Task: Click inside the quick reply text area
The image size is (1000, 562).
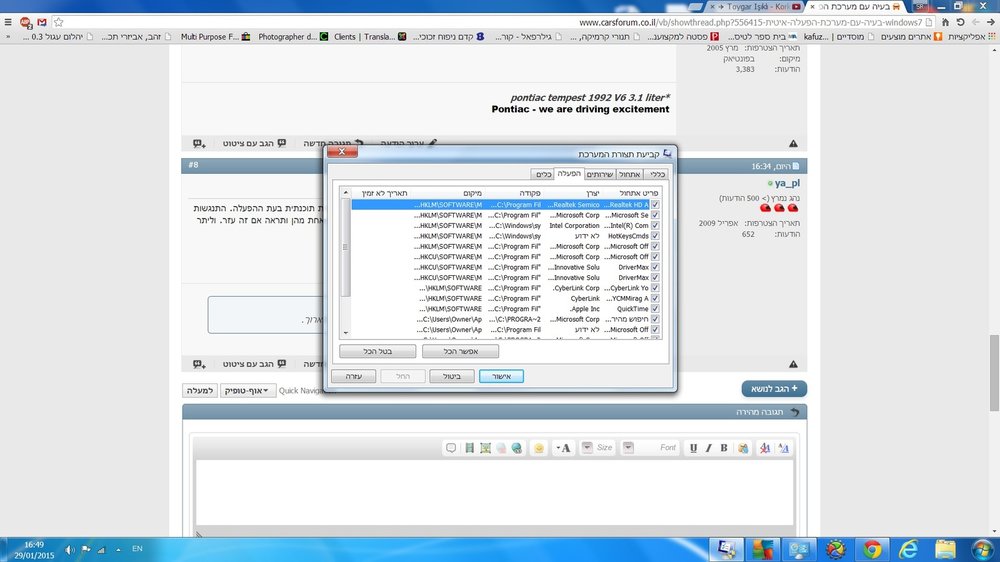Action: 495,492
